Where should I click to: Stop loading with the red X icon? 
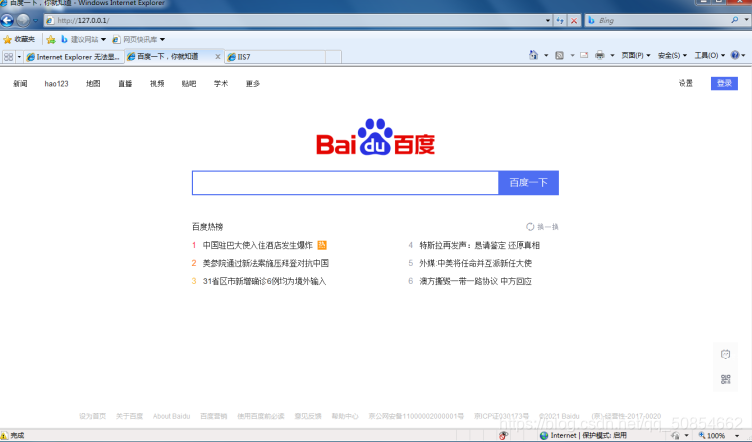(x=574, y=21)
